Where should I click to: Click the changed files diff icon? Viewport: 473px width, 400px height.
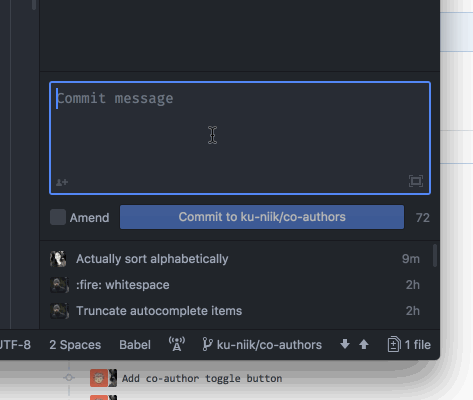tap(394, 344)
